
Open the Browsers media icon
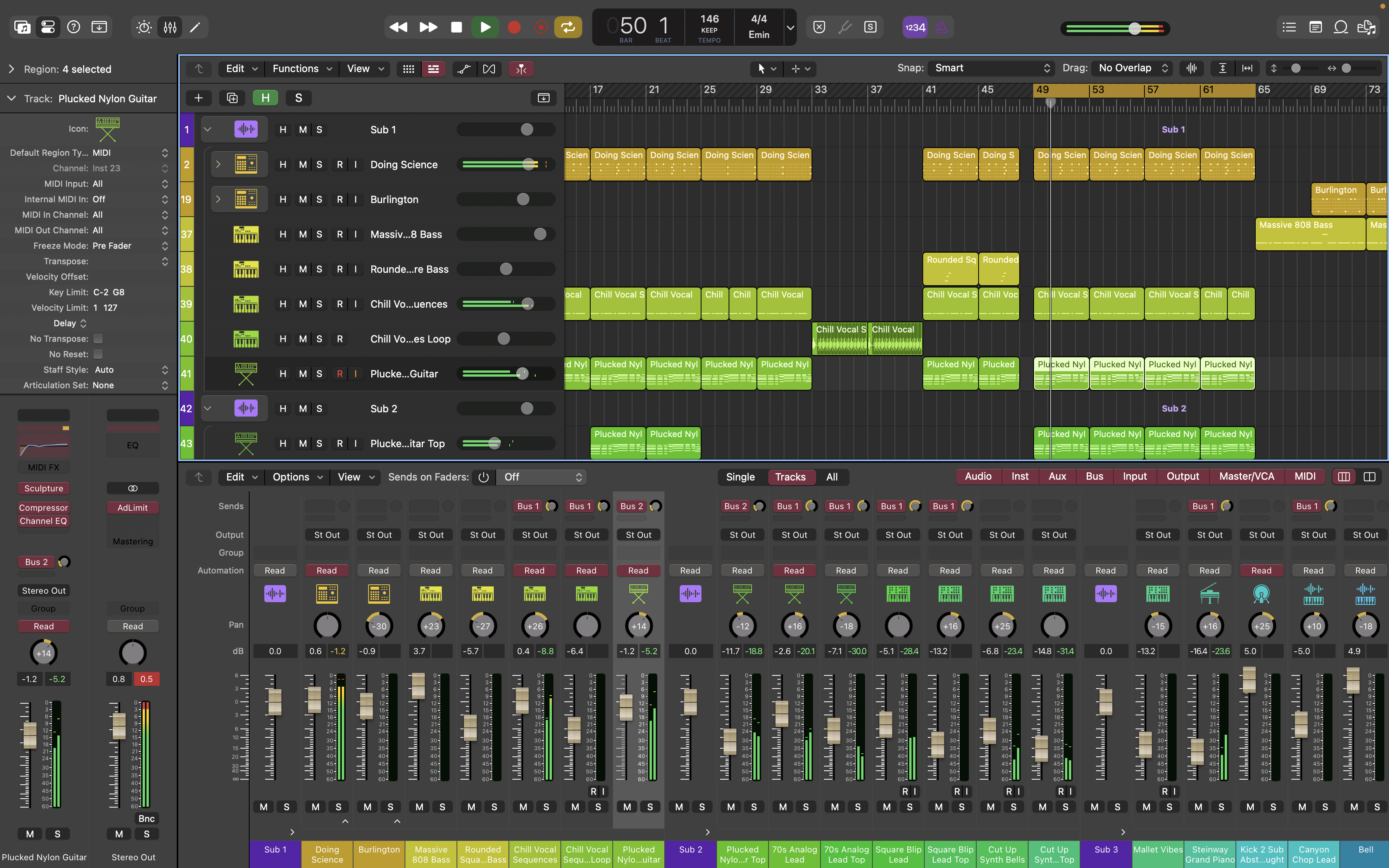1367,27
